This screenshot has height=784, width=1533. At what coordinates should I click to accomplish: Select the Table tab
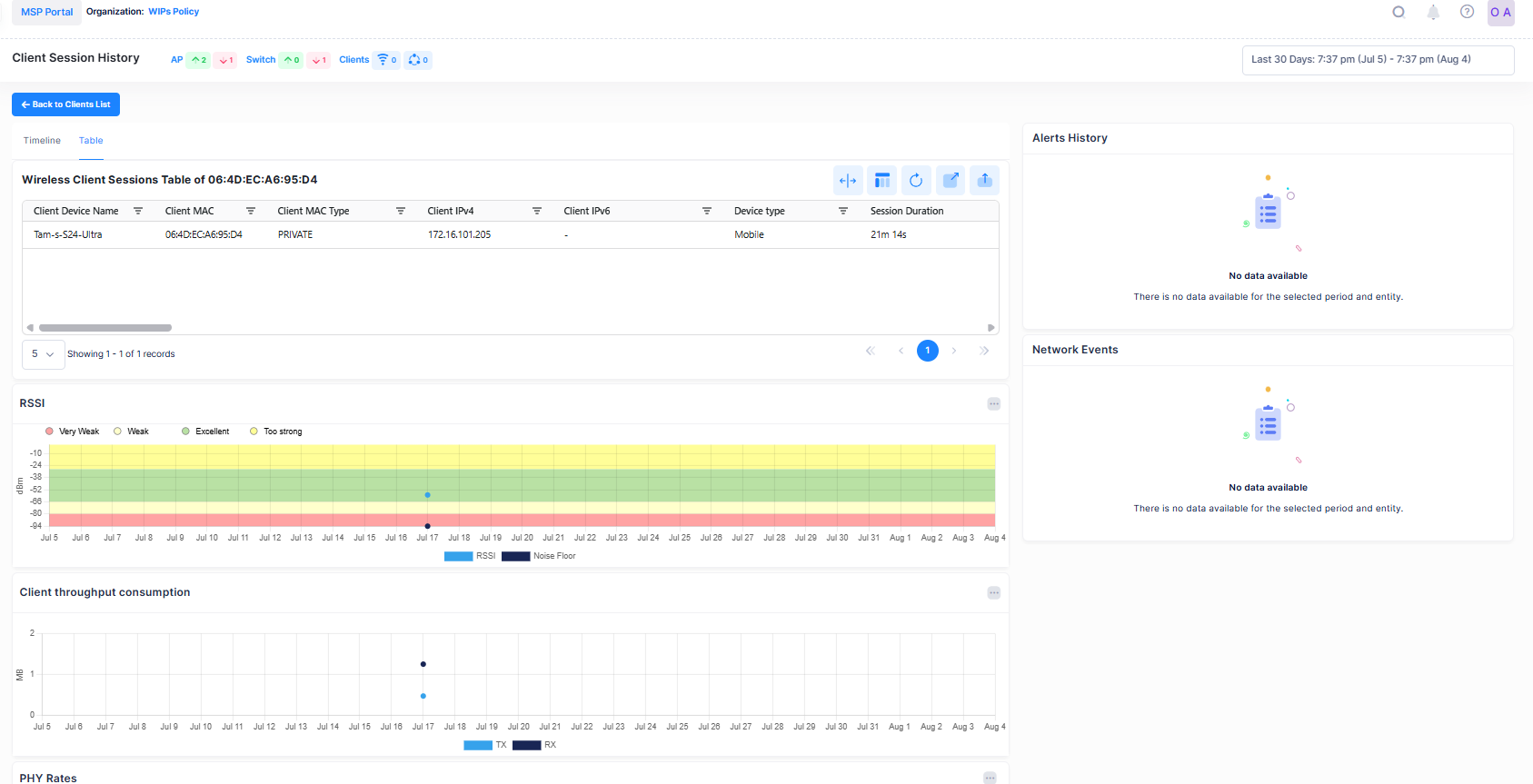point(91,141)
